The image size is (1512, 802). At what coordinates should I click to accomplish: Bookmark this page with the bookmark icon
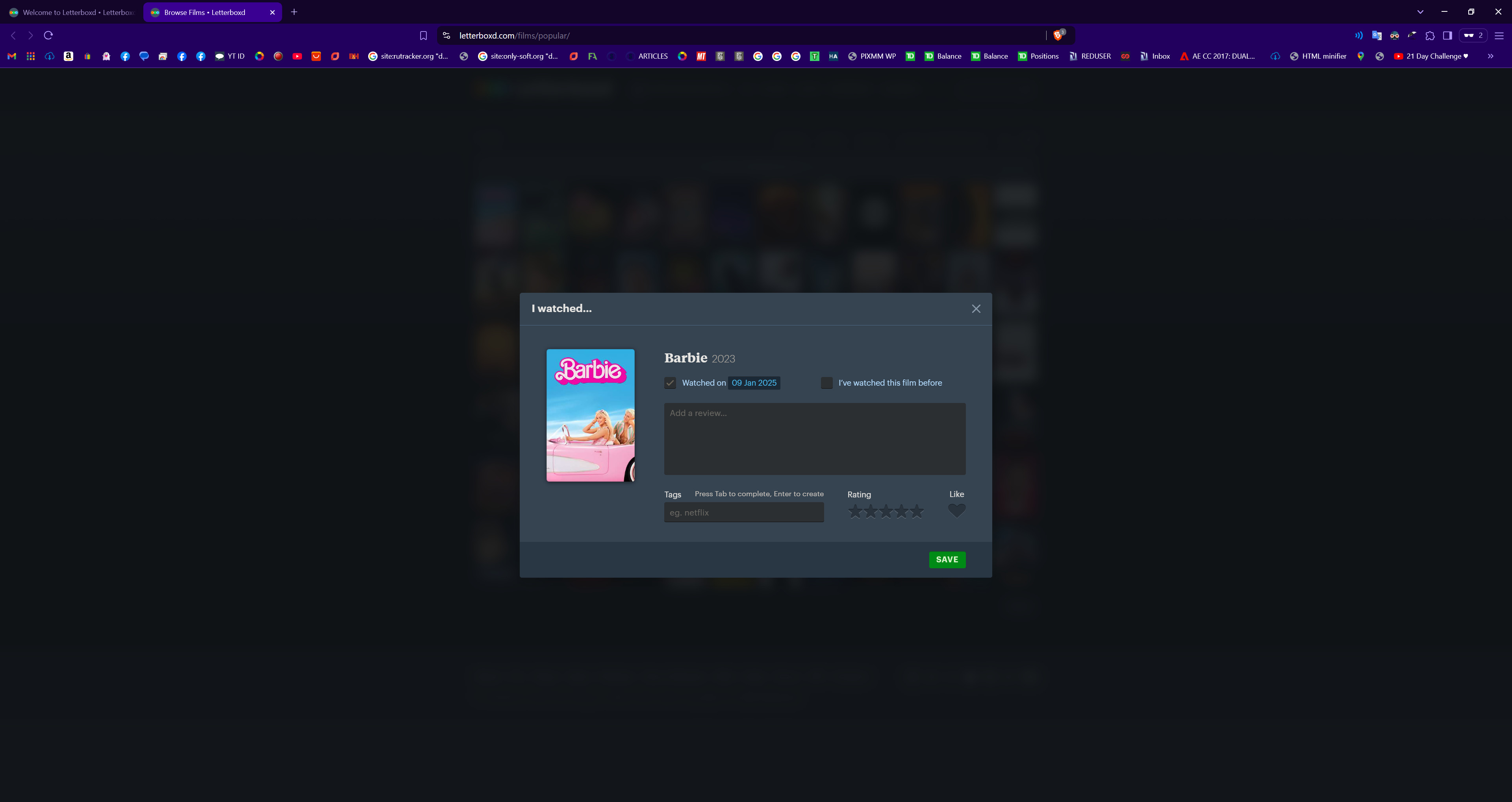pos(423,36)
